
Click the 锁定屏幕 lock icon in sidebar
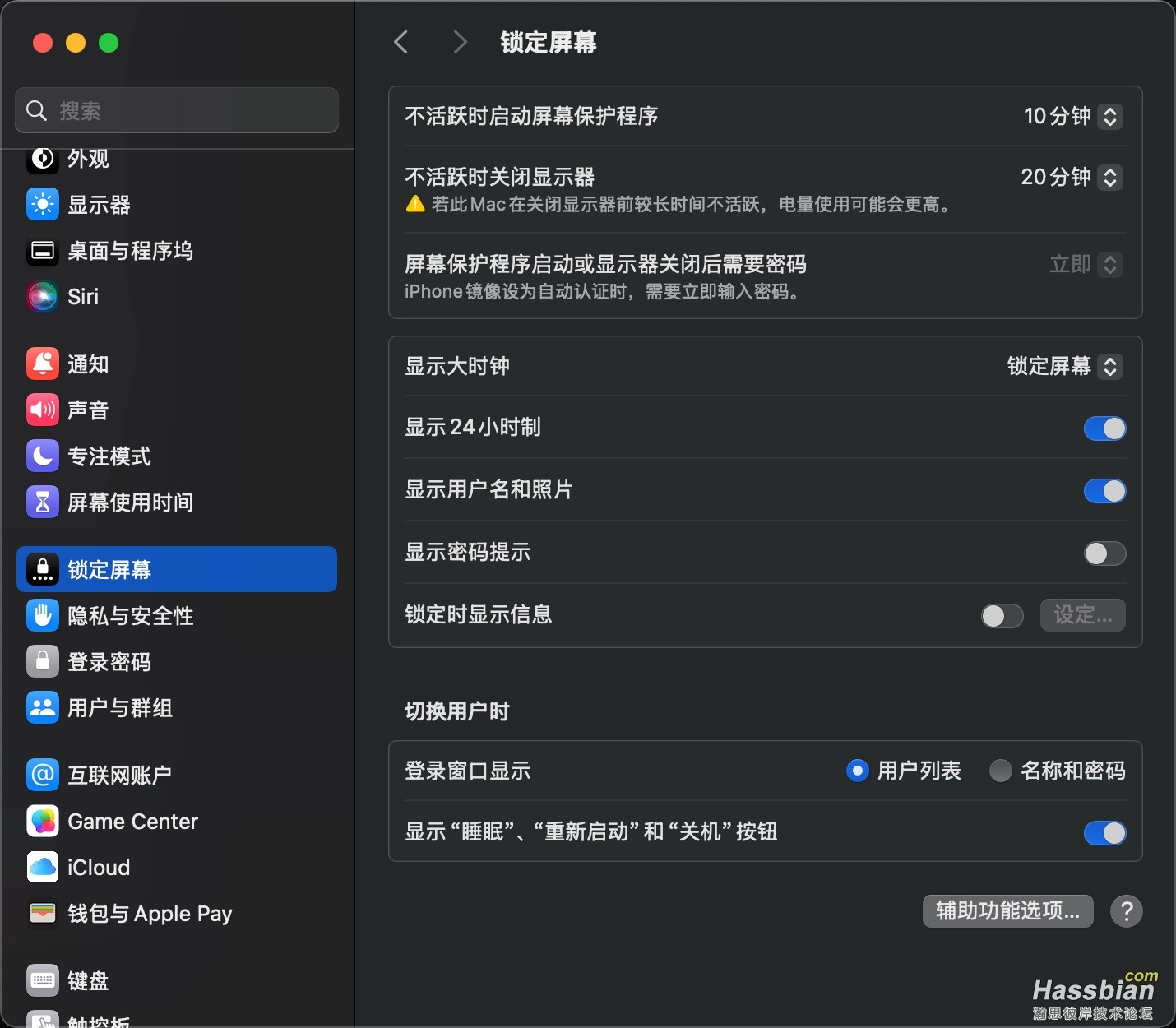tap(43, 569)
